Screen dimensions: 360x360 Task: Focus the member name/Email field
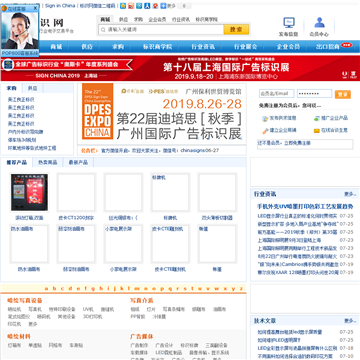pos(277,94)
